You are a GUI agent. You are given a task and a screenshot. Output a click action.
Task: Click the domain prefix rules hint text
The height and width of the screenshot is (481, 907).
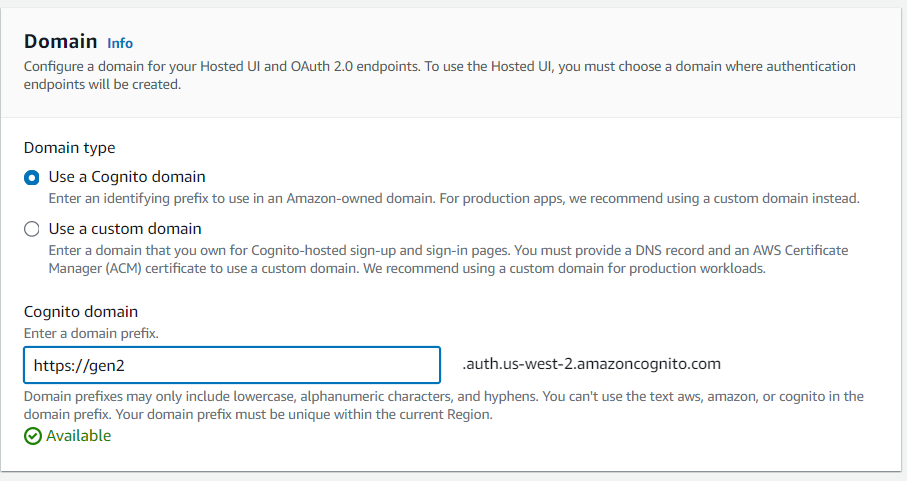(444, 405)
